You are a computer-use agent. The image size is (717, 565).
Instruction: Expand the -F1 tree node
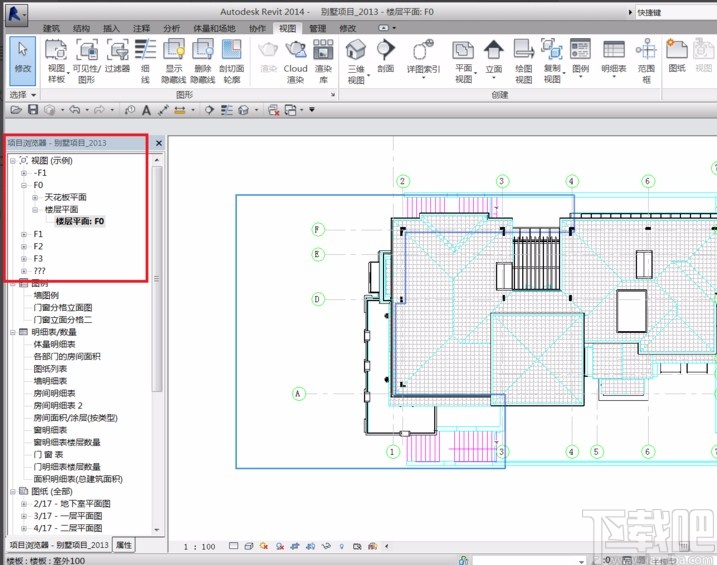click(x=24, y=173)
